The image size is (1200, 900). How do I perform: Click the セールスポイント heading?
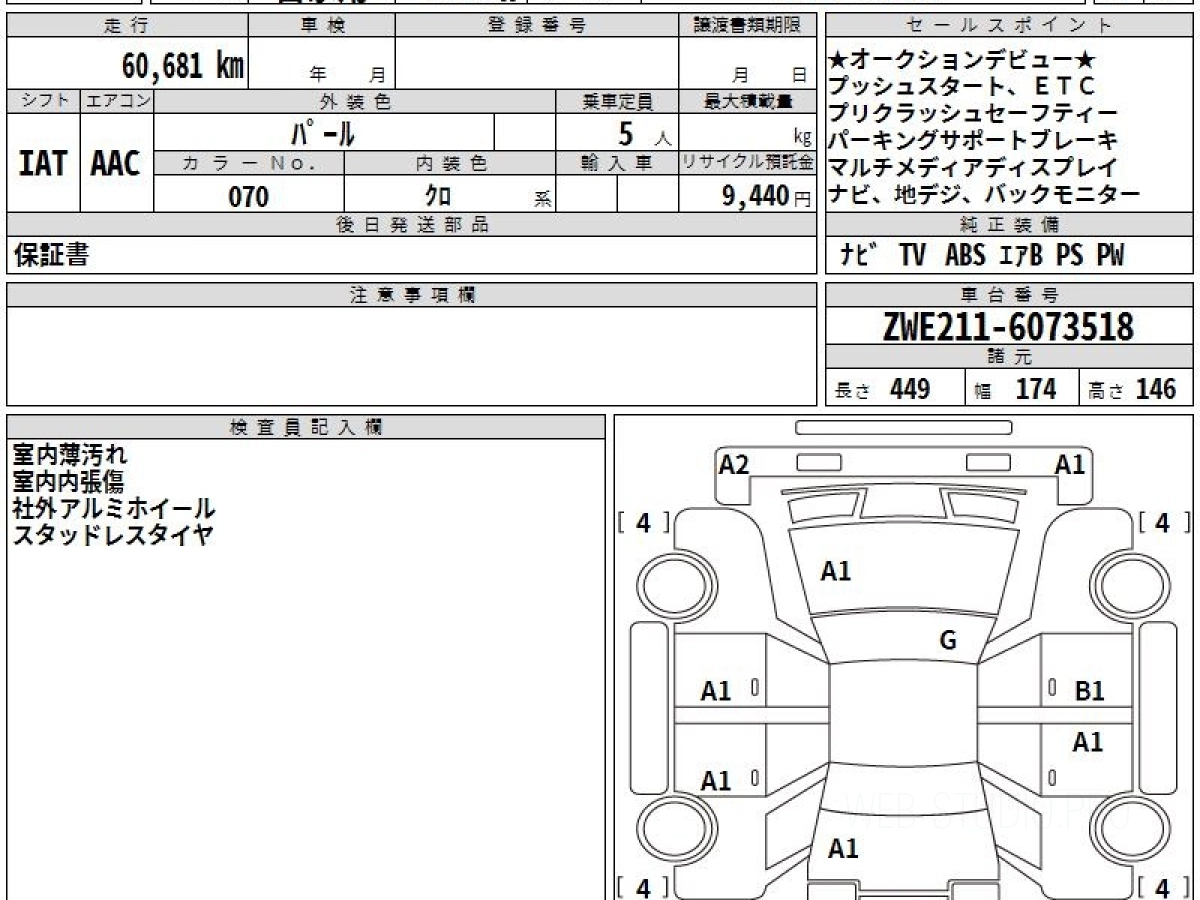click(x=1010, y=26)
